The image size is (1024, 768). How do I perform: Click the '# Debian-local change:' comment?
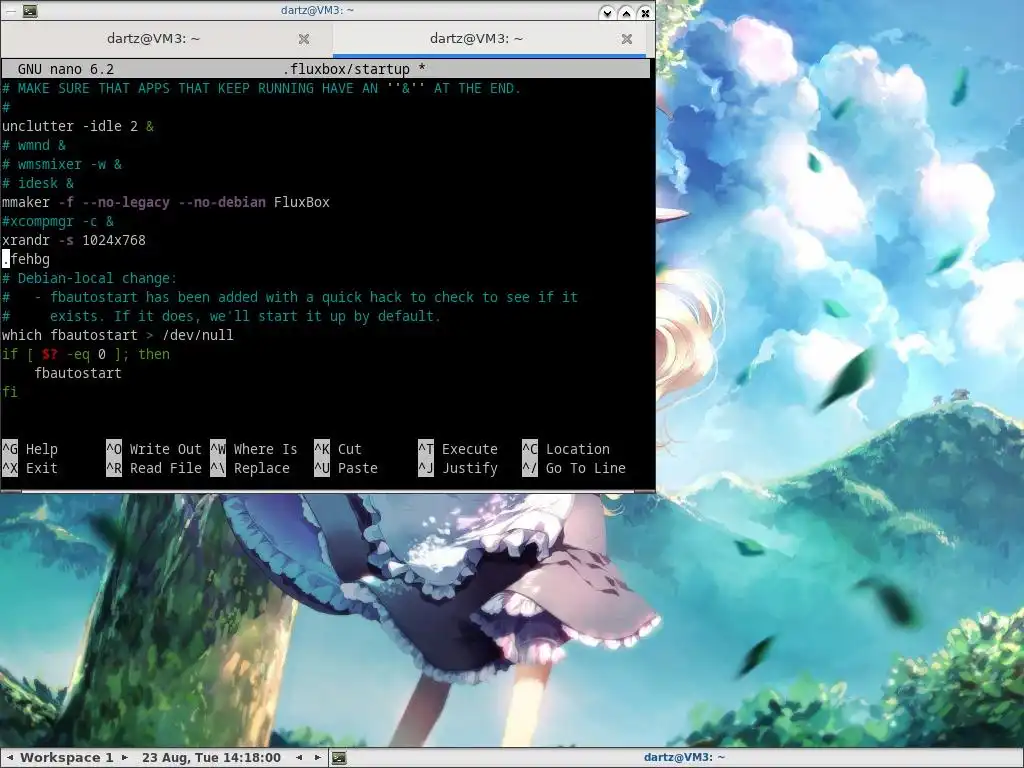coord(89,278)
